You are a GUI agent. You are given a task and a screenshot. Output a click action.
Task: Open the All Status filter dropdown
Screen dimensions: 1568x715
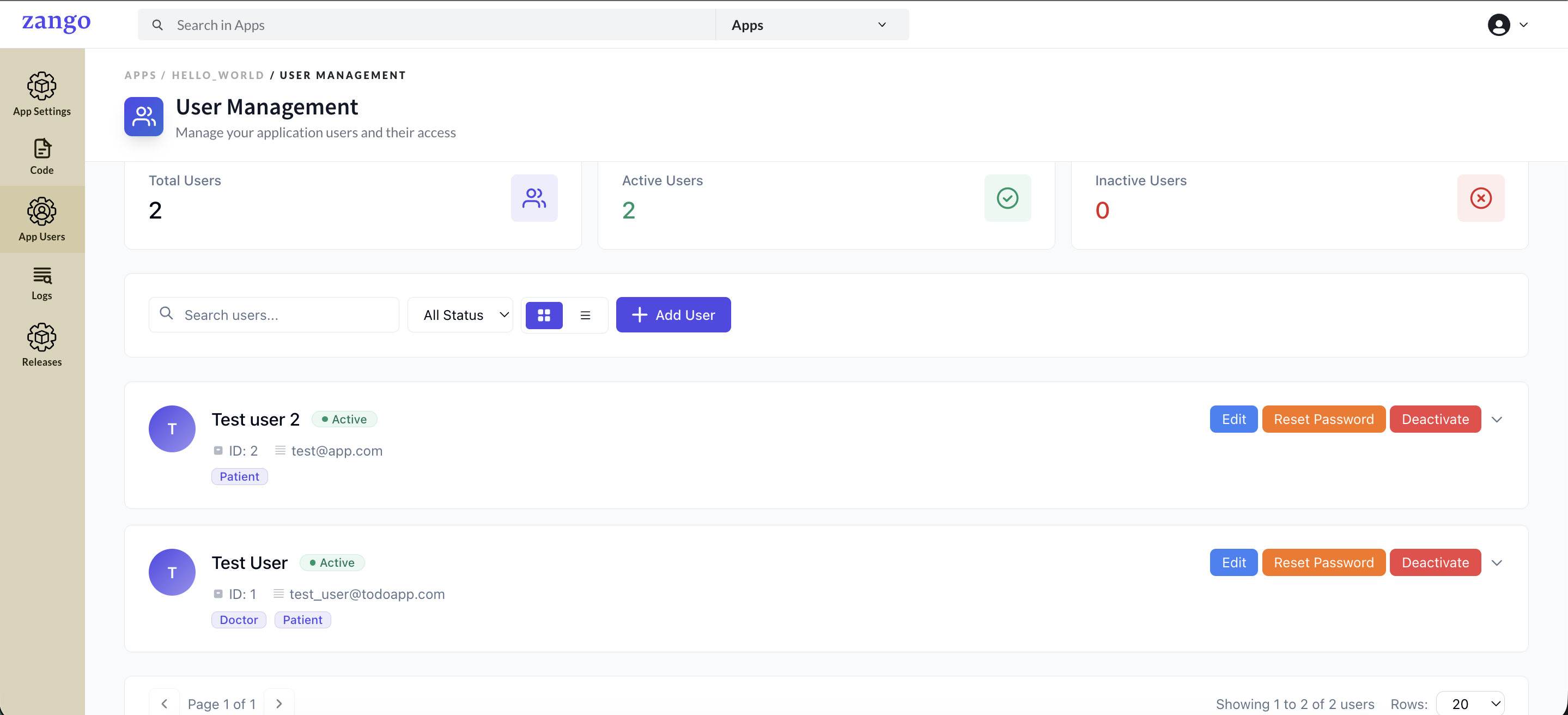(460, 315)
